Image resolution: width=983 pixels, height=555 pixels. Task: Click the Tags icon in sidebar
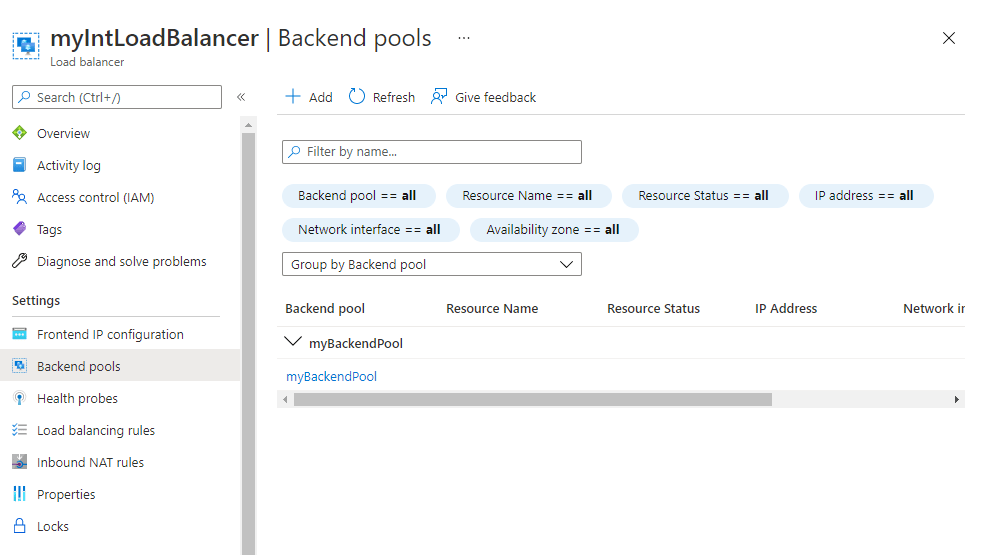(19, 229)
